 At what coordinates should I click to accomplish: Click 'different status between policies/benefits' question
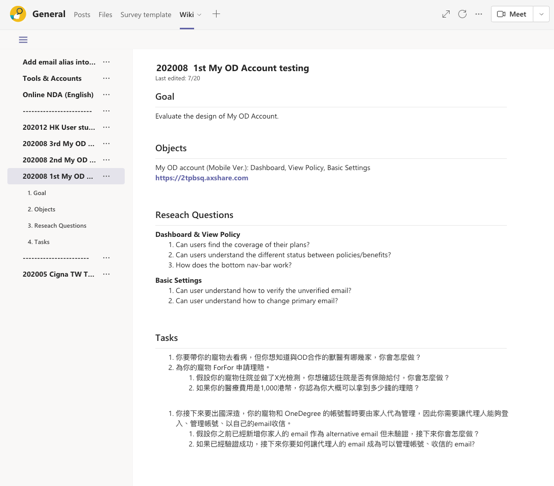pyautogui.click(x=283, y=255)
